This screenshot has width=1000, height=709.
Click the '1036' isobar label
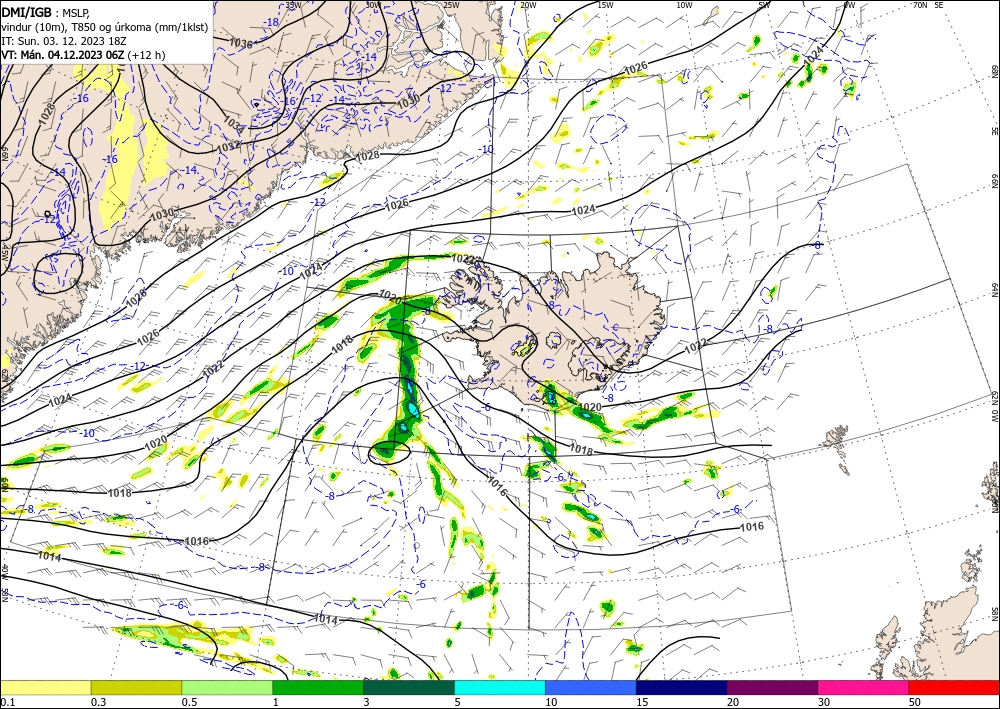[x=240, y=43]
